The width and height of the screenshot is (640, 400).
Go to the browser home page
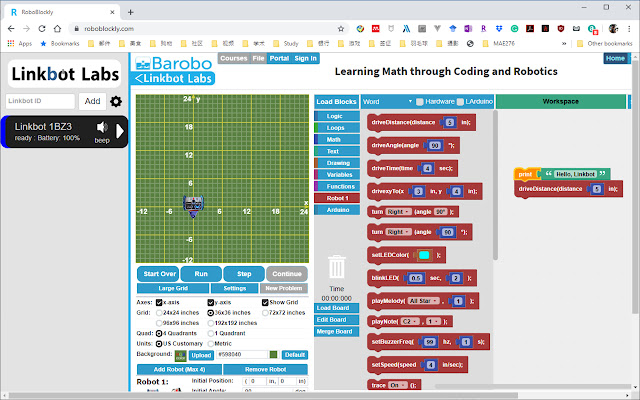57,29
